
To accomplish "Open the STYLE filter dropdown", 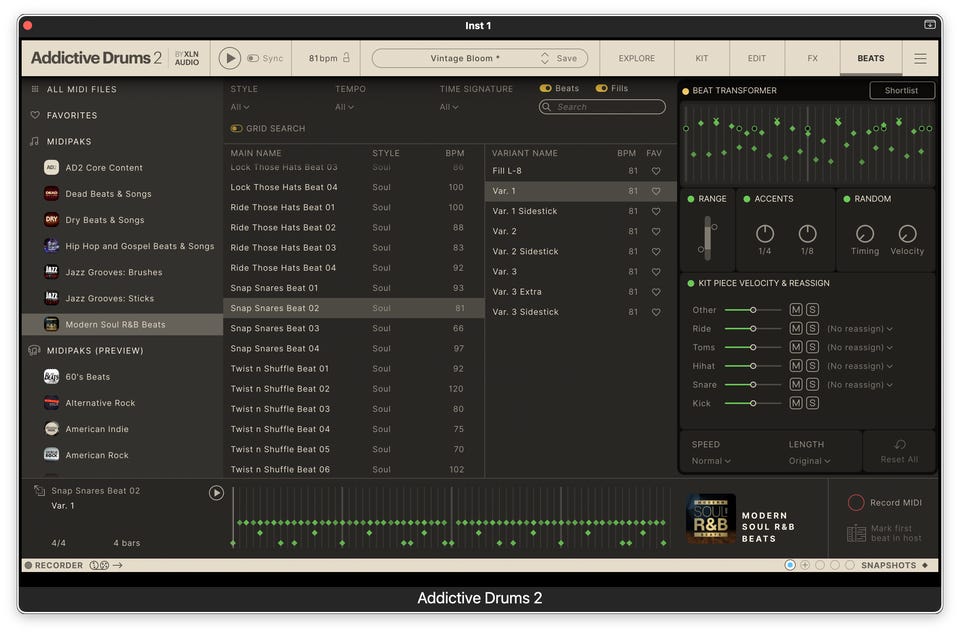I will coord(239,107).
